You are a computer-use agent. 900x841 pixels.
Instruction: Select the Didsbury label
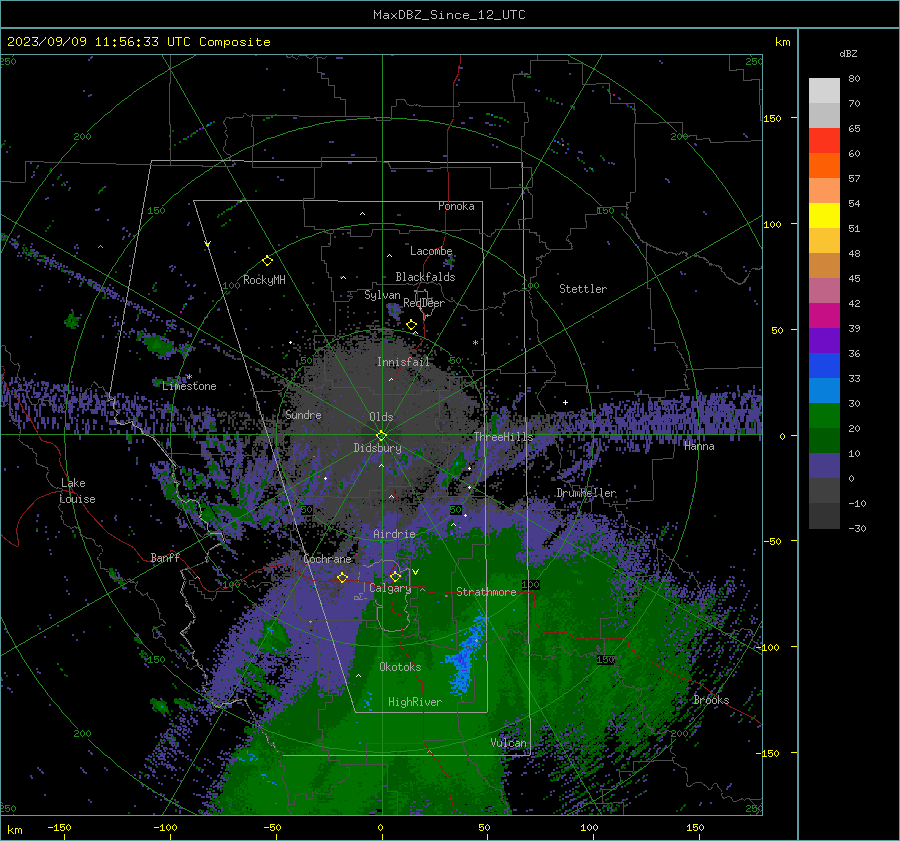tap(377, 448)
